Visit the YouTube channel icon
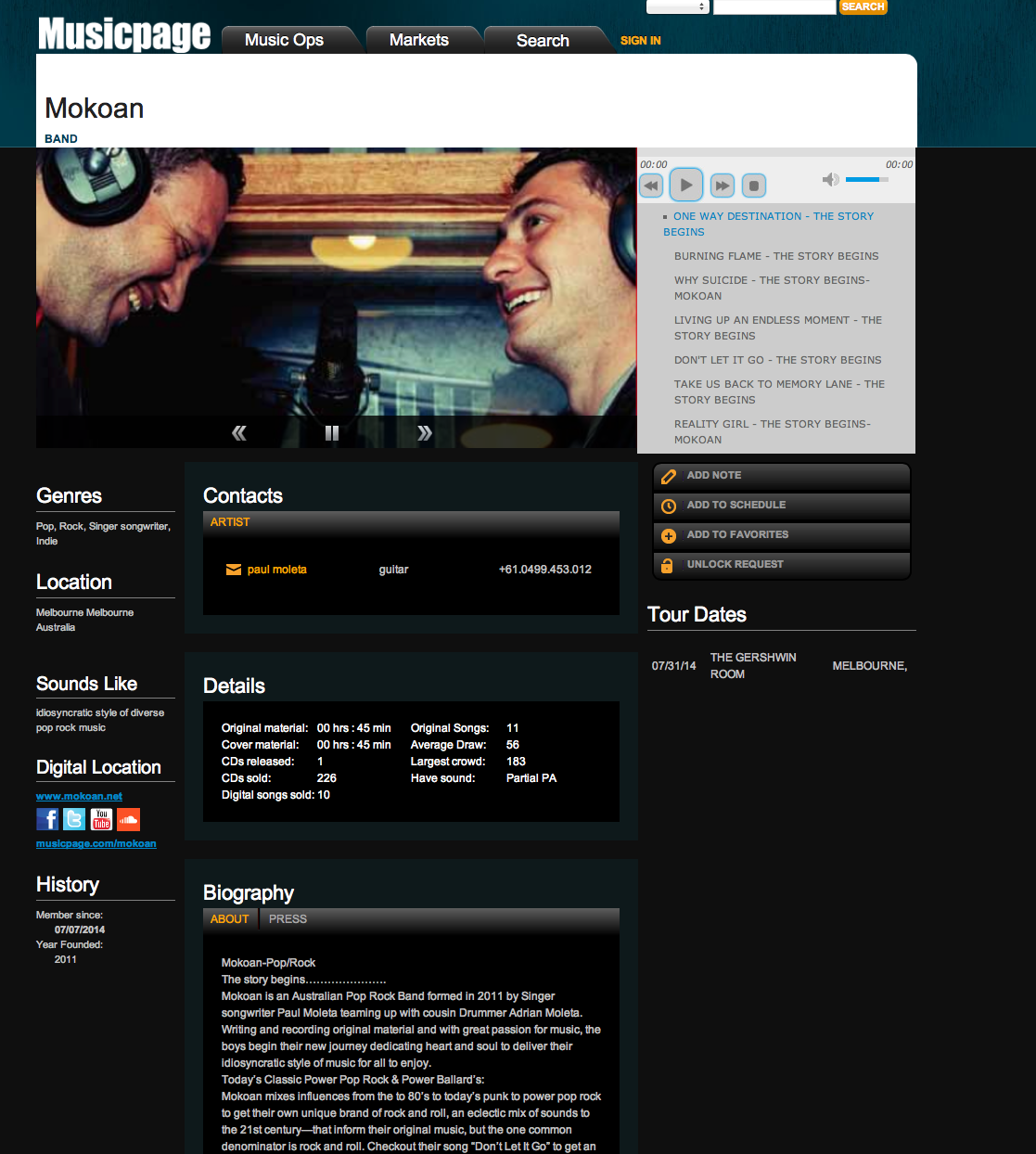Image resolution: width=1036 pixels, height=1154 pixels. [x=101, y=819]
